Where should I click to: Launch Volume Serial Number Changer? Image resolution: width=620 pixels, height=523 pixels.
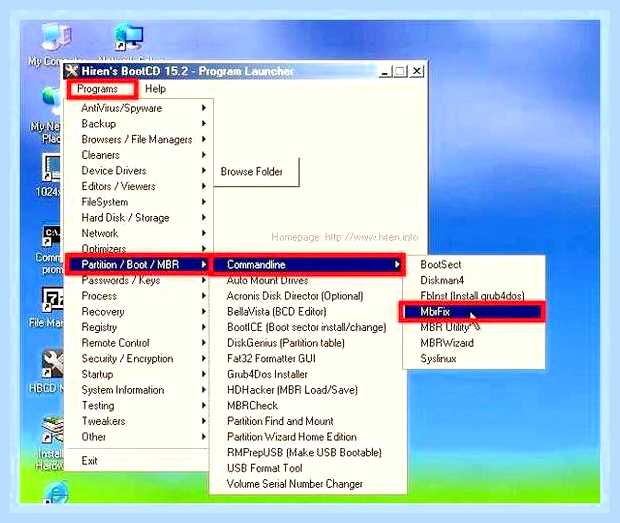point(308,484)
